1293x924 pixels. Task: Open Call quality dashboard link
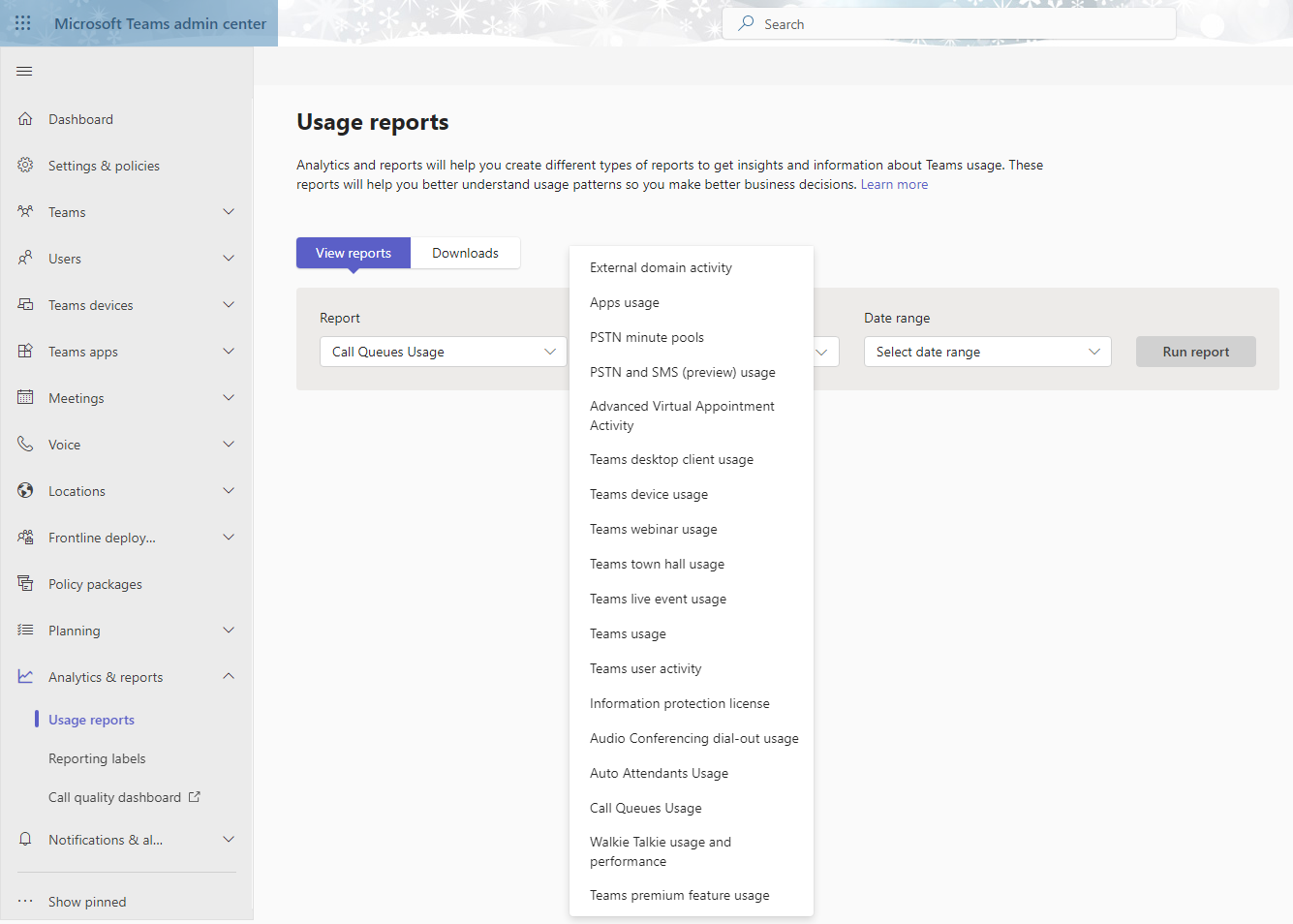point(114,797)
